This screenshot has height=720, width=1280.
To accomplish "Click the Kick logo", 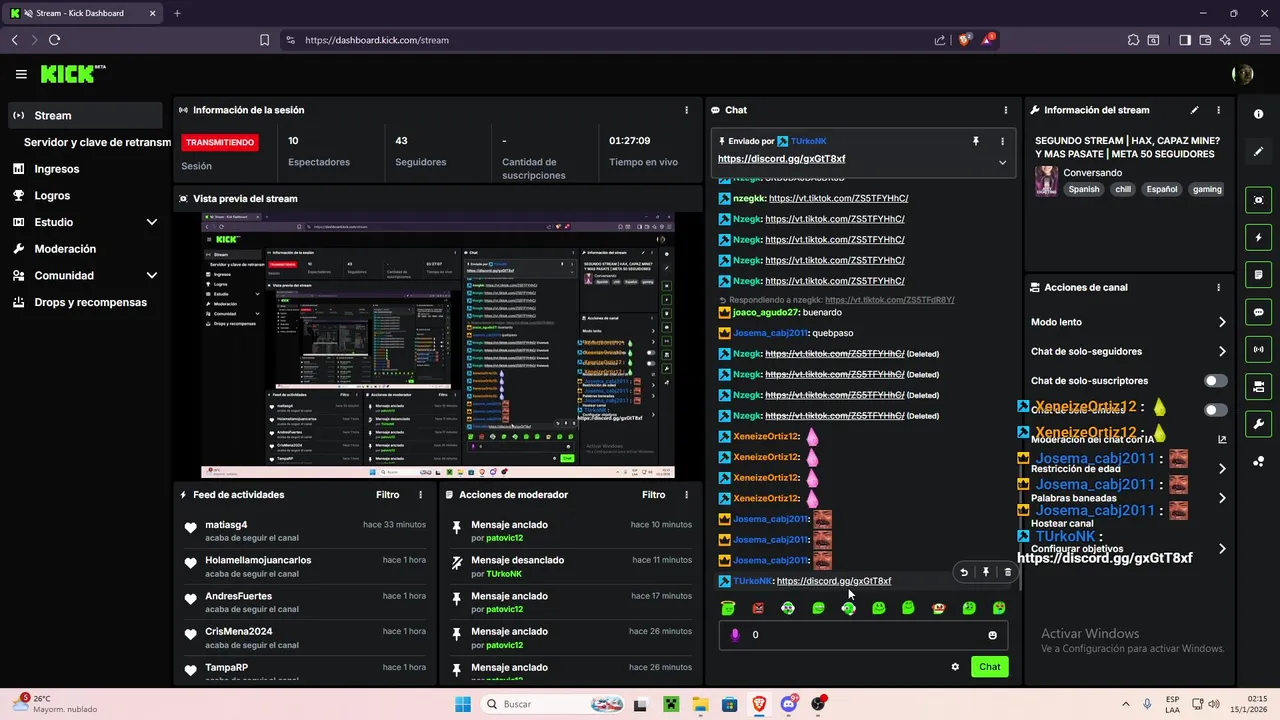I will pyautogui.click(x=72, y=74).
